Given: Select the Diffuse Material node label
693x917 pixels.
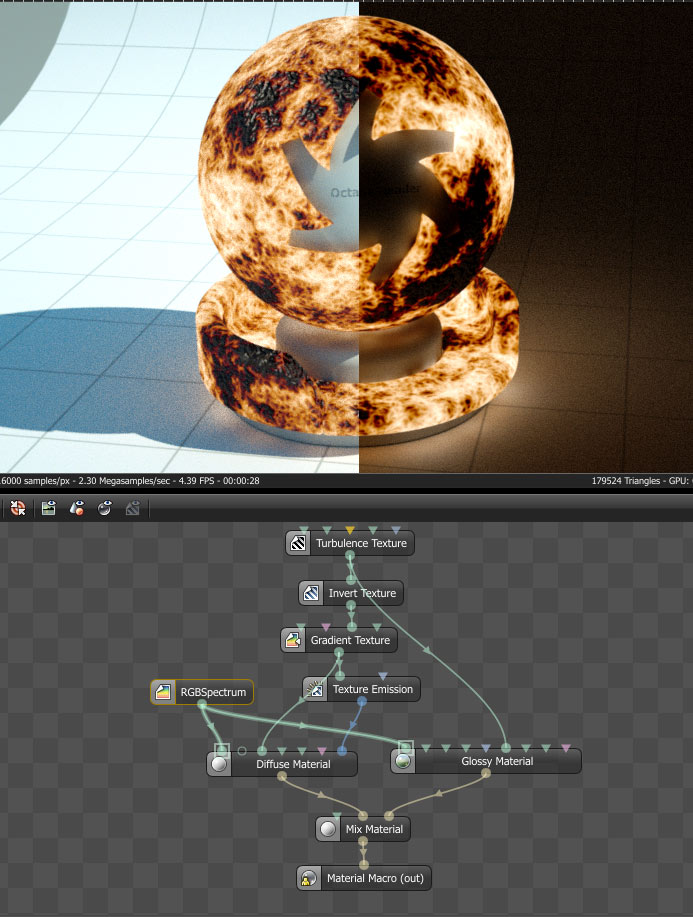Looking at the screenshot, I should pos(293,764).
